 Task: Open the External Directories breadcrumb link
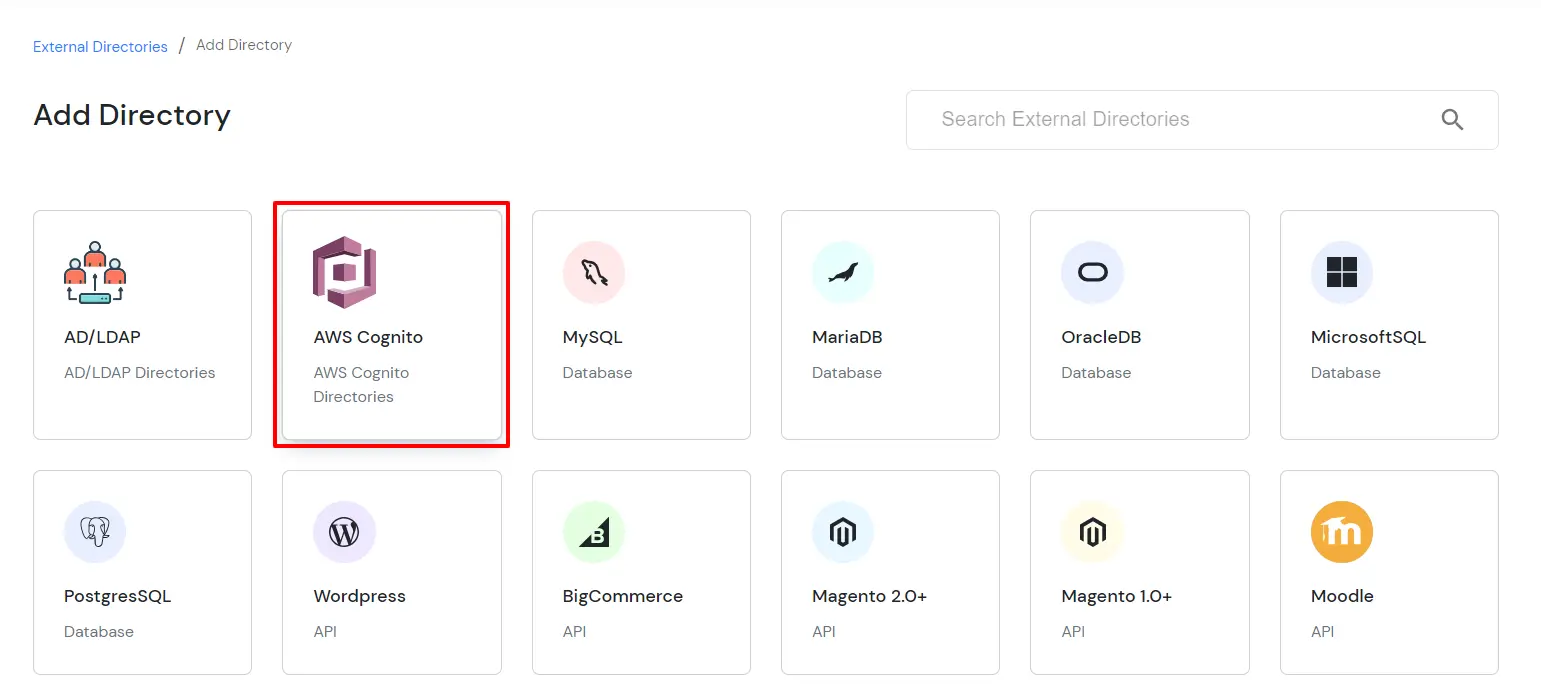[99, 46]
